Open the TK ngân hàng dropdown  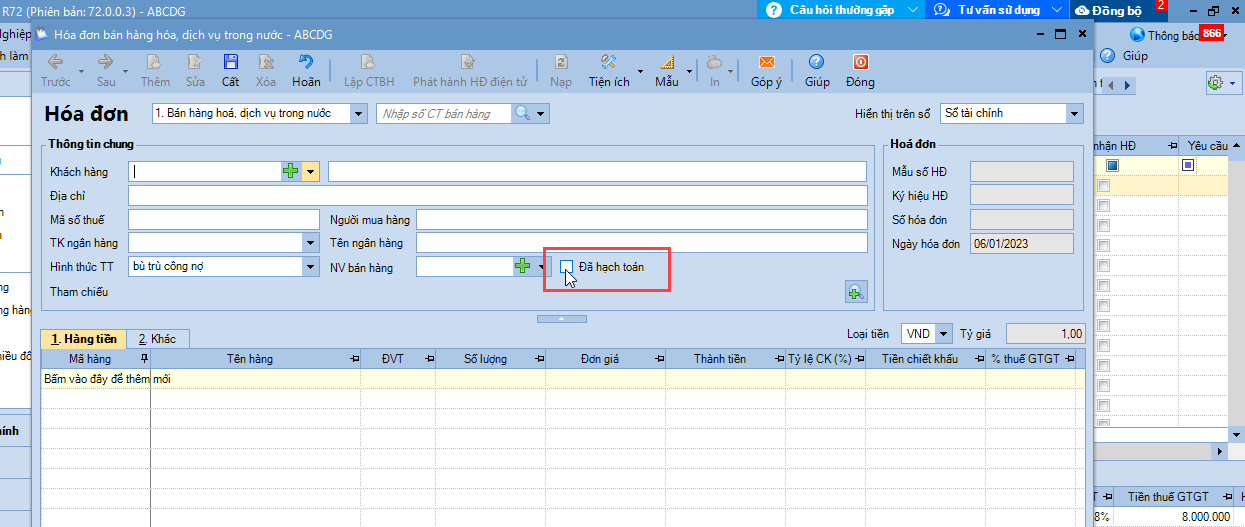tap(309, 243)
